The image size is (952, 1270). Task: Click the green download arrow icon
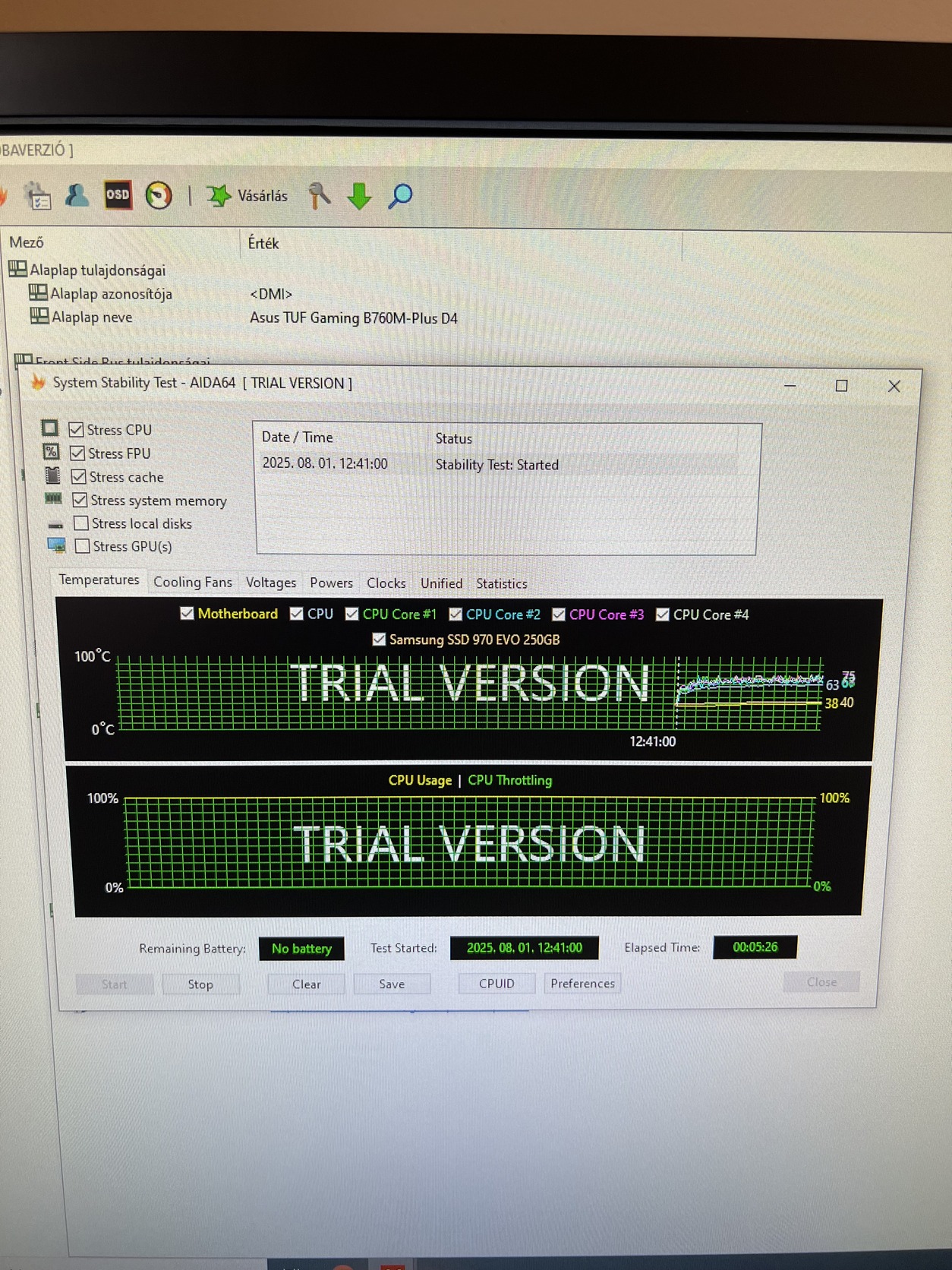359,196
